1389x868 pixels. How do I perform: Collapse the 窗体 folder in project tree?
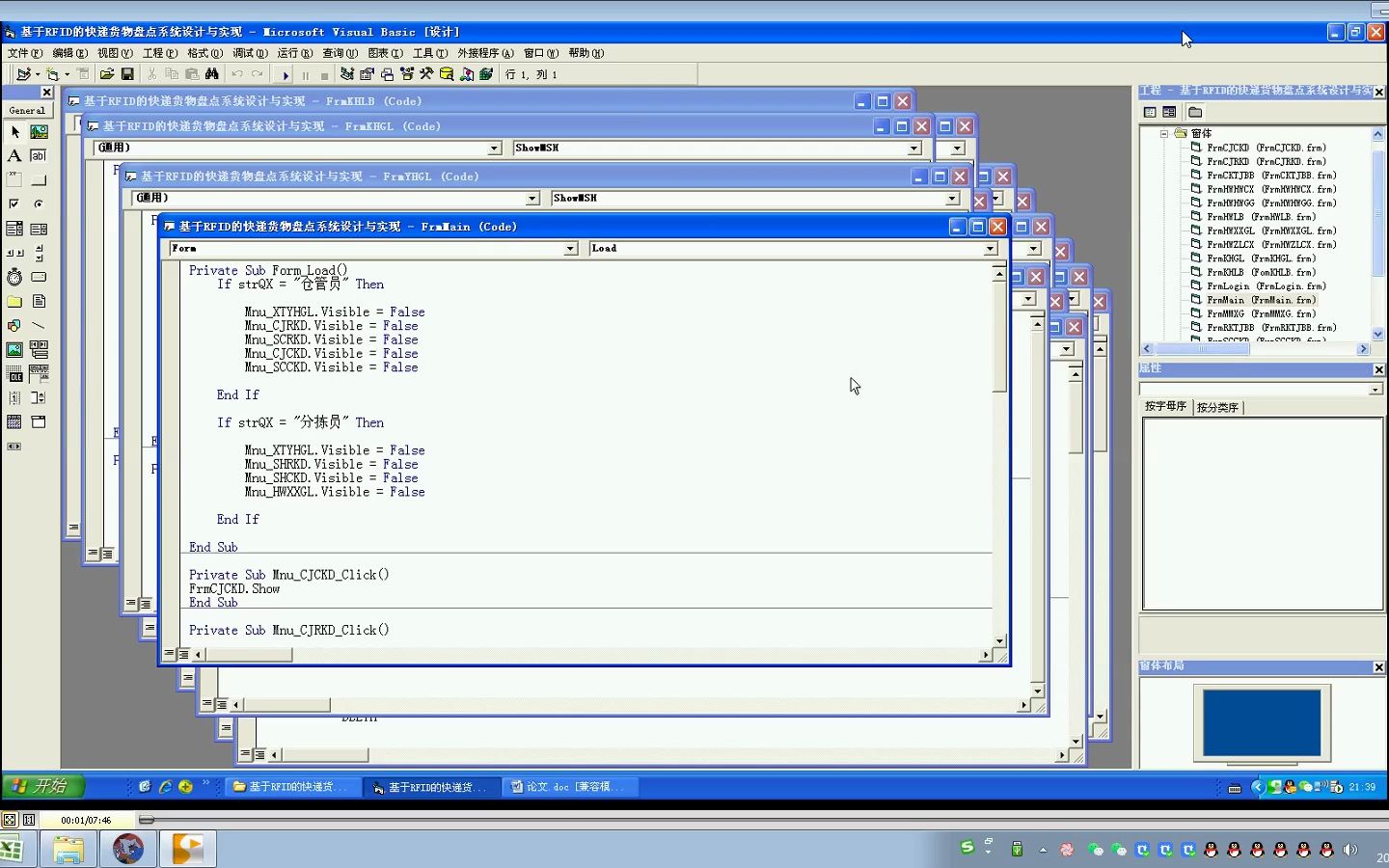pyautogui.click(x=1164, y=134)
